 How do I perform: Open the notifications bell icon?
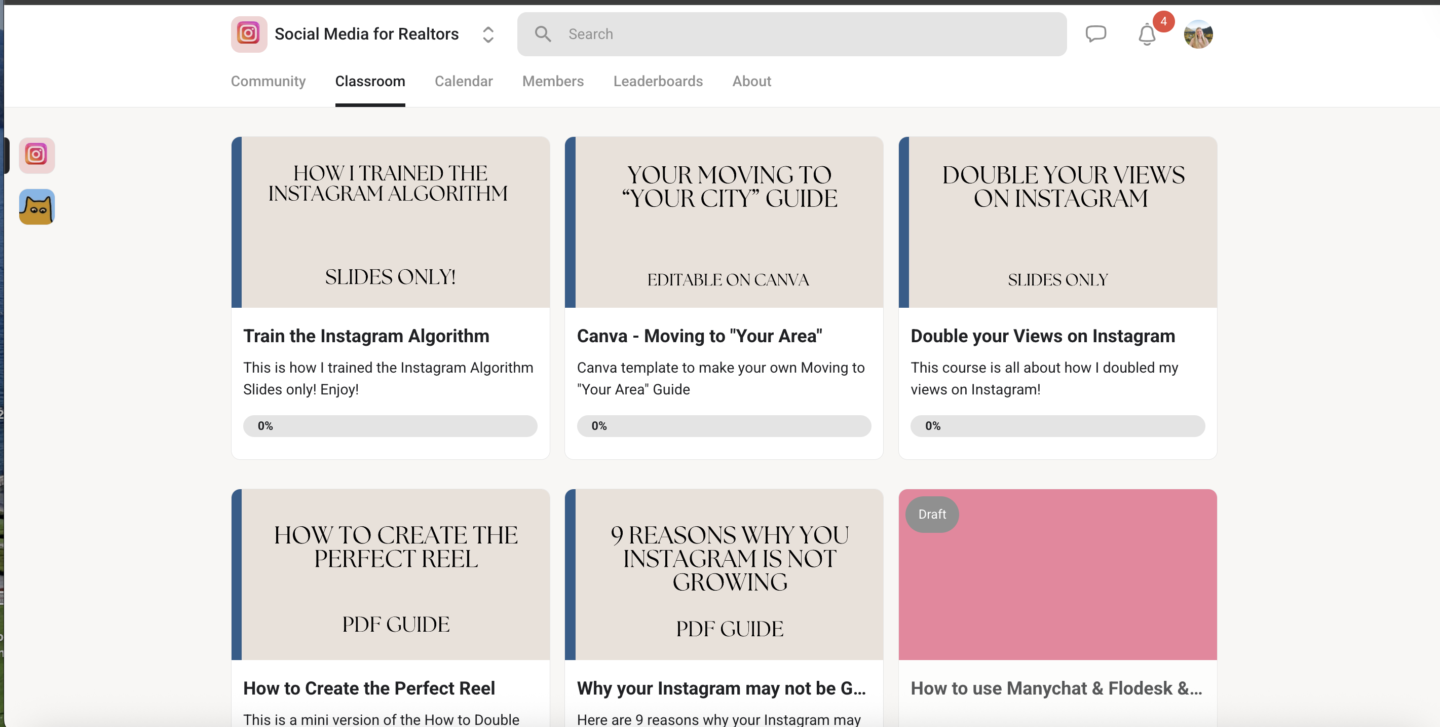click(x=1147, y=35)
